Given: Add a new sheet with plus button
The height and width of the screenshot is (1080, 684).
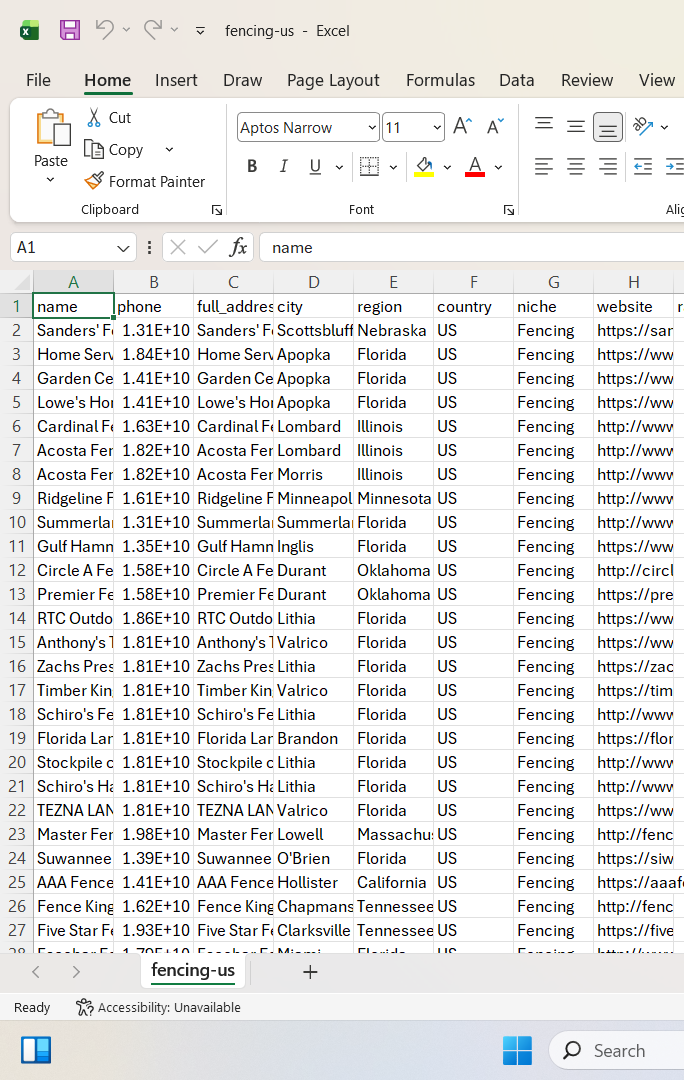Looking at the screenshot, I should (311, 972).
